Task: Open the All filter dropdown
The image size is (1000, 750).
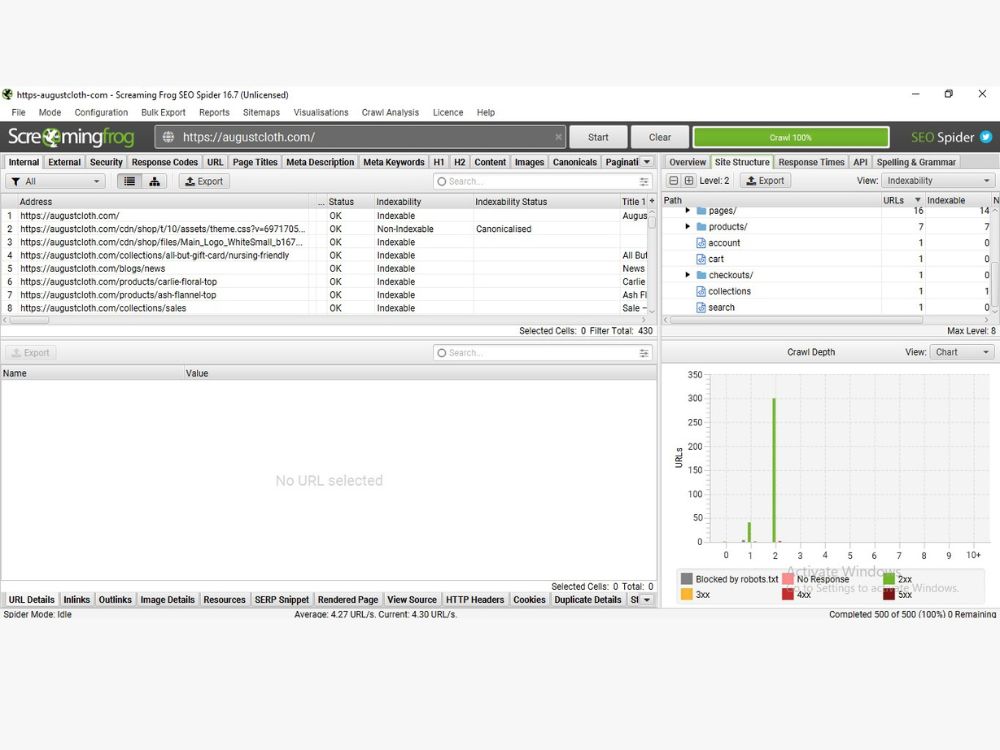Action: click(x=55, y=181)
